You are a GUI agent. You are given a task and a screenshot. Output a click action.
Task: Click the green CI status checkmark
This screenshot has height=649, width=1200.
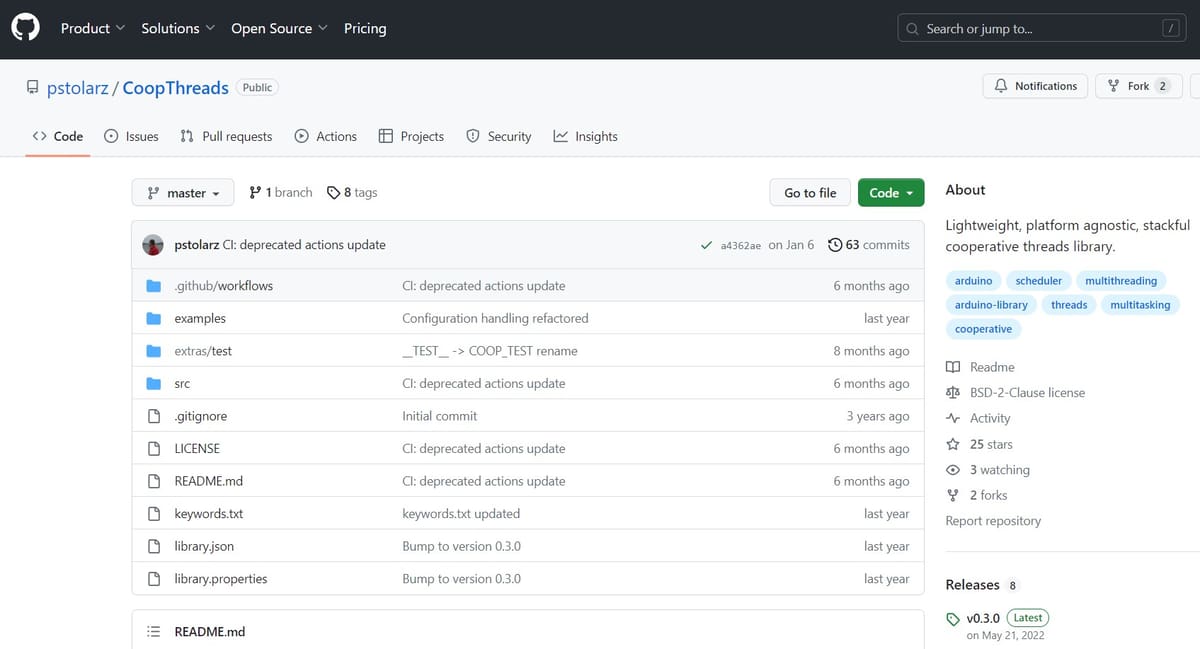click(707, 245)
